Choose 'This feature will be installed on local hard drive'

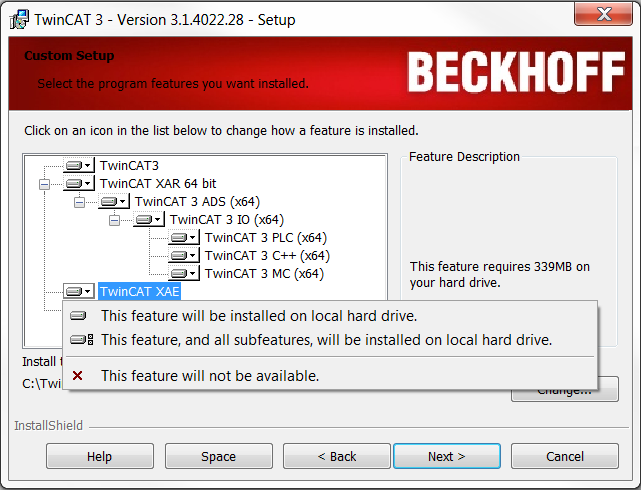coord(330,316)
